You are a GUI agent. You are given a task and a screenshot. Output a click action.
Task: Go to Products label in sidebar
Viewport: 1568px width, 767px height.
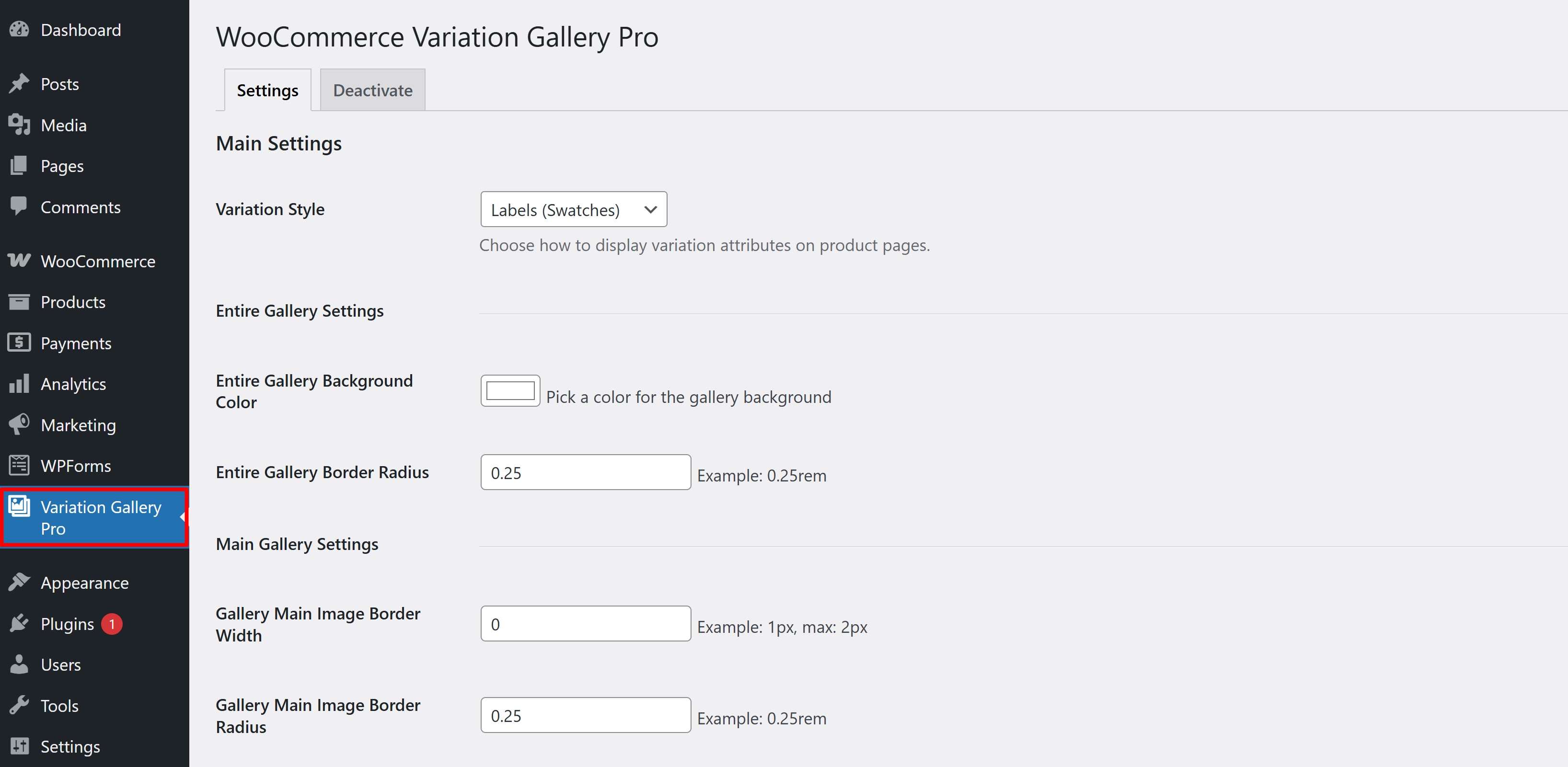(73, 302)
